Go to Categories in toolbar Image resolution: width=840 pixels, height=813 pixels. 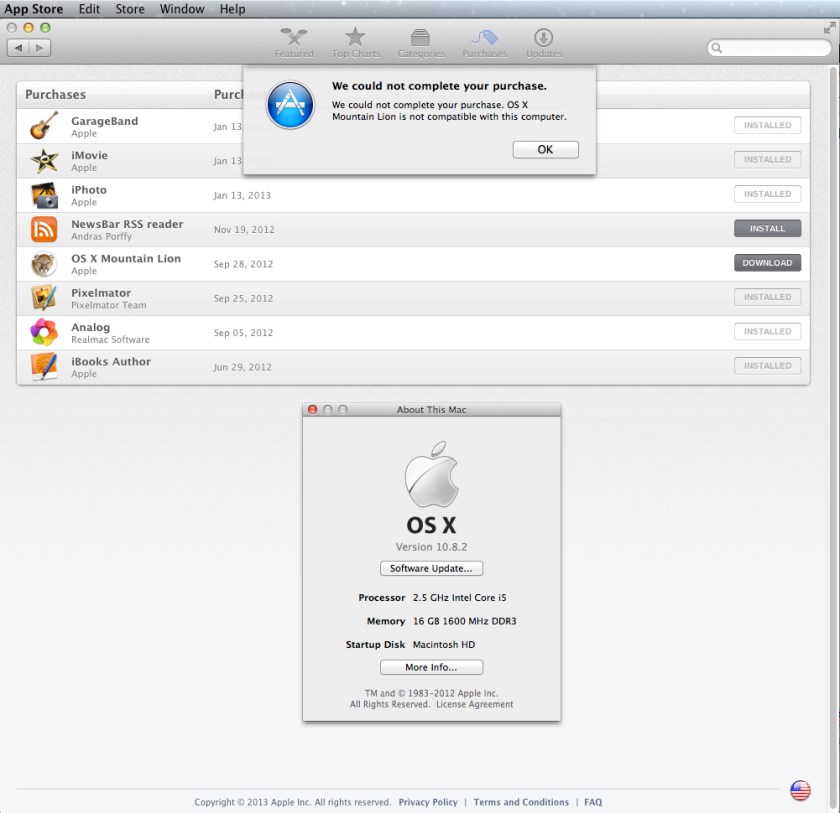(421, 42)
